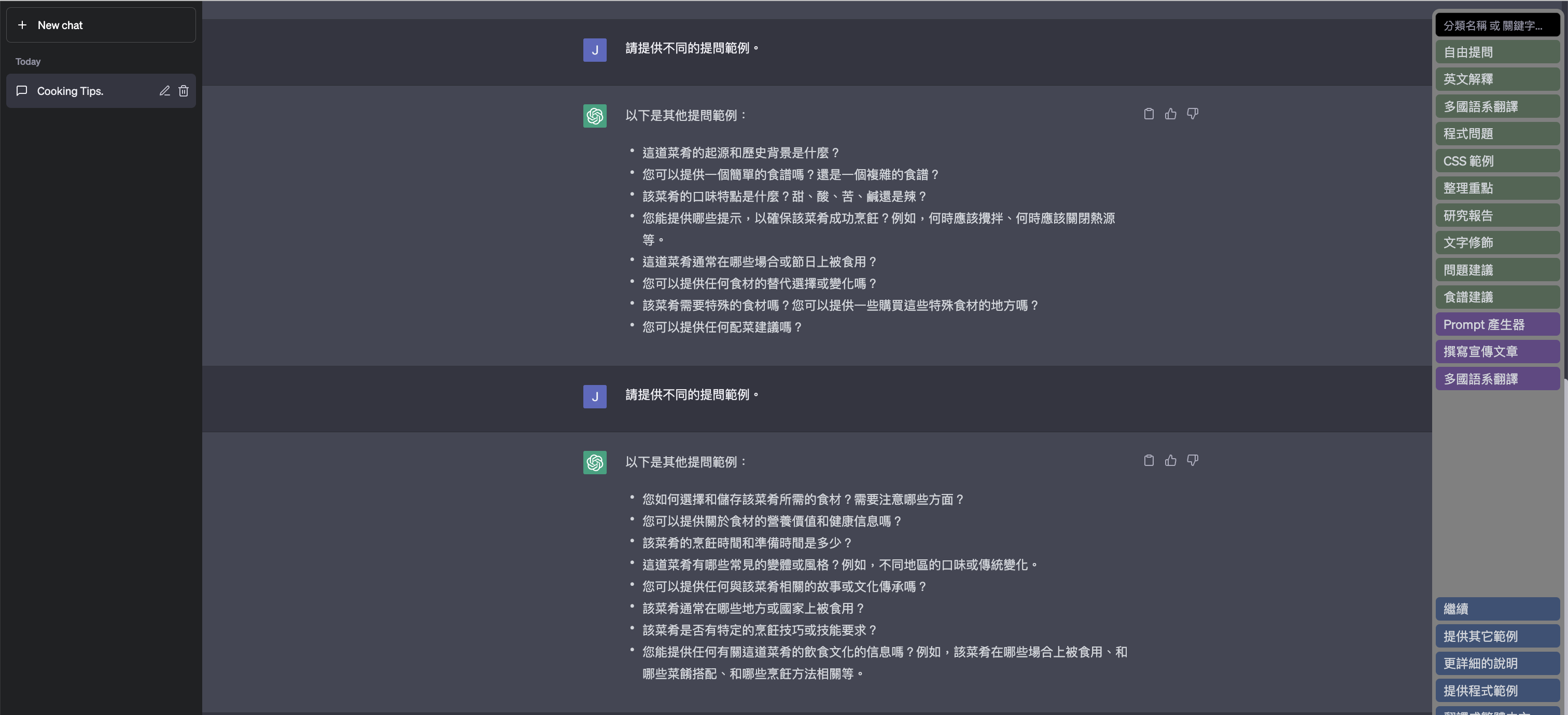Click the chat bubble icon of Cooking Tips

pyautogui.click(x=22, y=91)
